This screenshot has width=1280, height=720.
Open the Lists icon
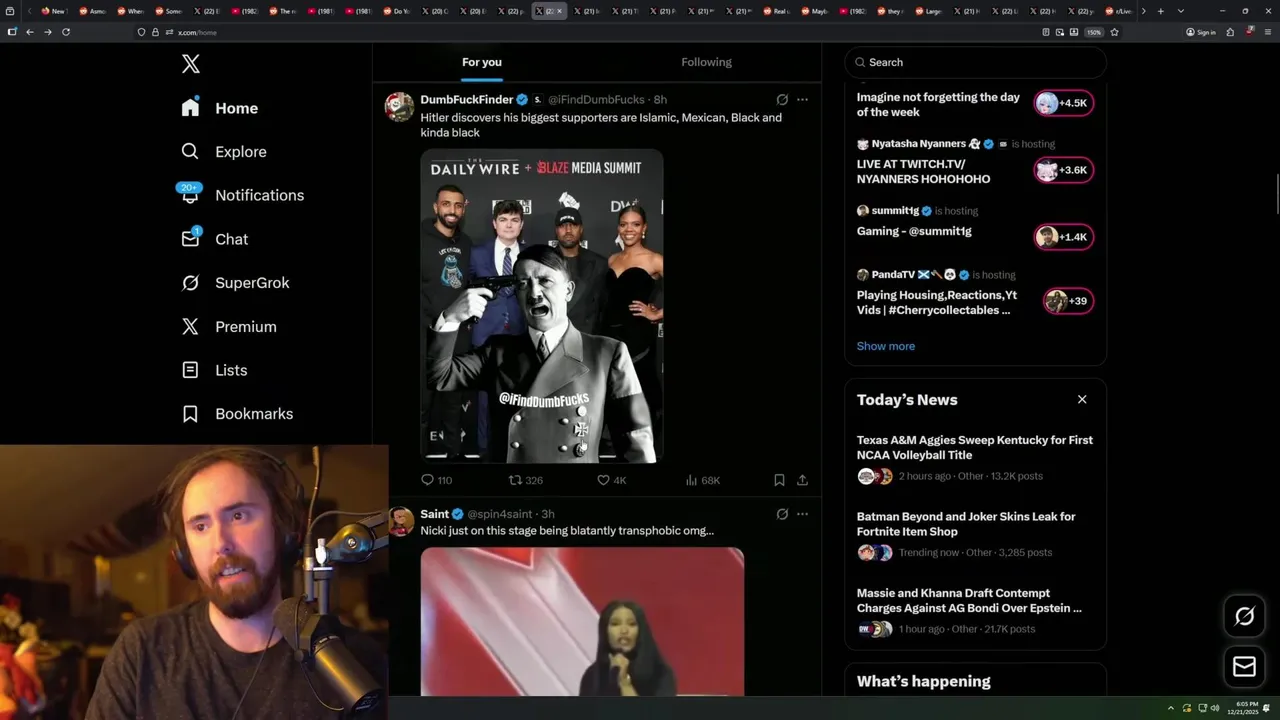click(x=190, y=370)
